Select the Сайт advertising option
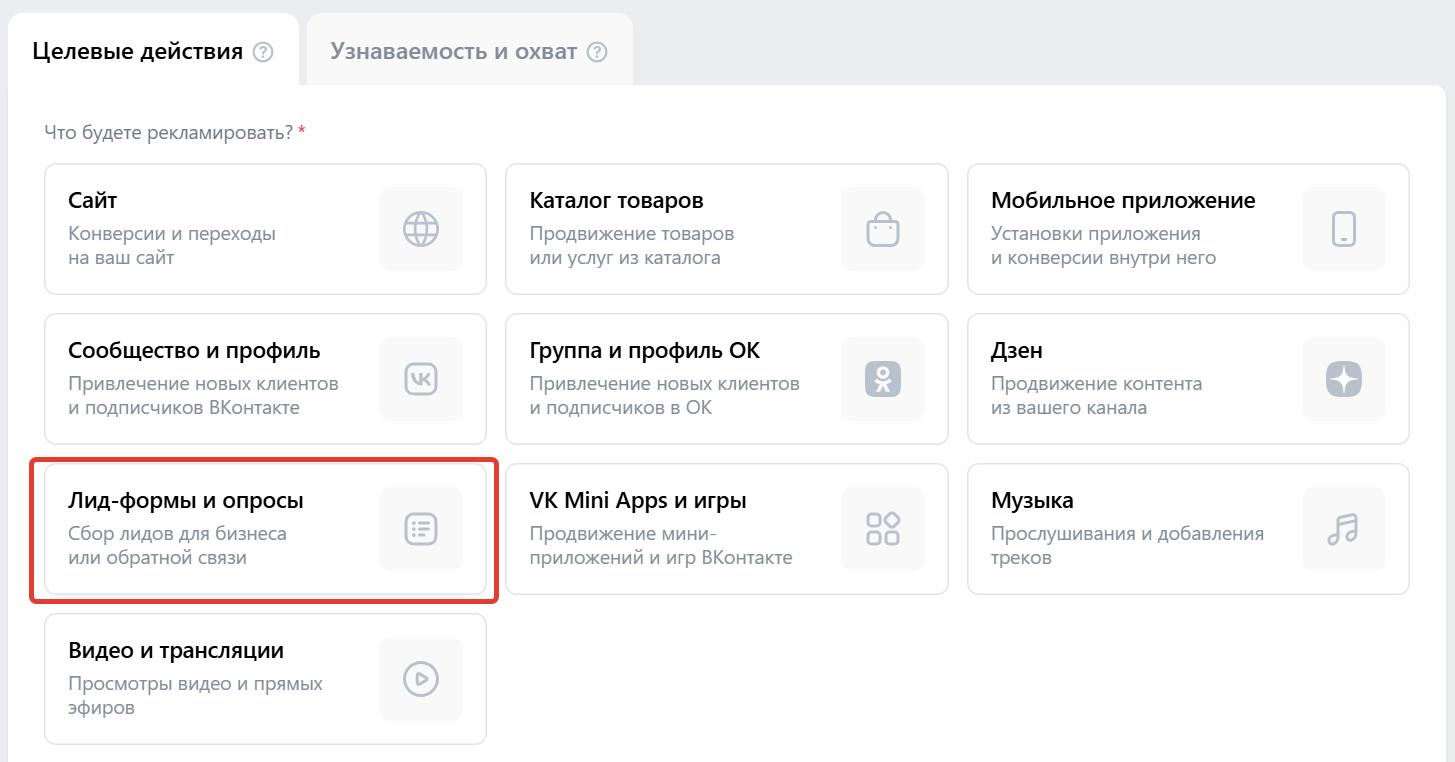 (265, 229)
